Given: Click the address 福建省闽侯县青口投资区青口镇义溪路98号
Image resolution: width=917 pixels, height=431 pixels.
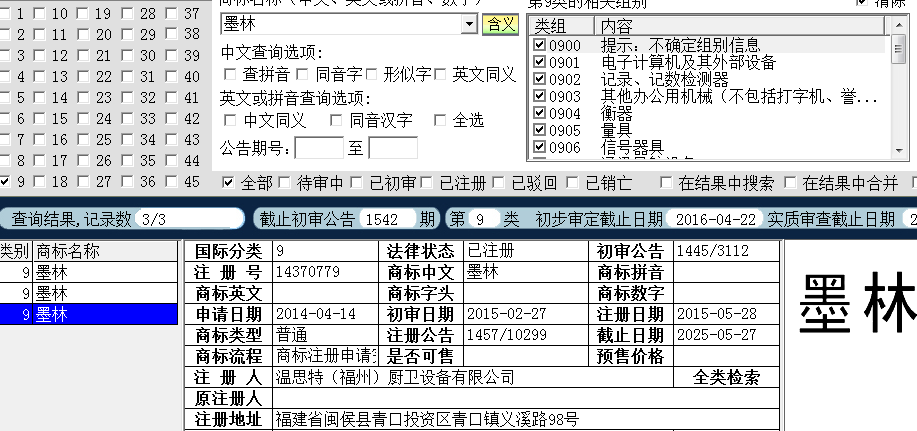Looking at the screenshot, I should [x=428, y=419].
